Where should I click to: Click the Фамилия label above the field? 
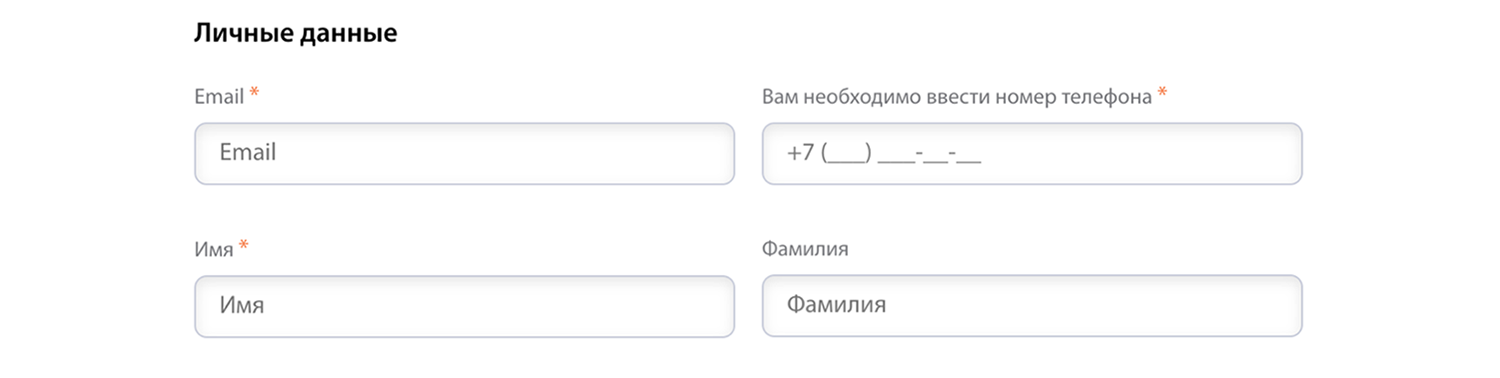805,249
